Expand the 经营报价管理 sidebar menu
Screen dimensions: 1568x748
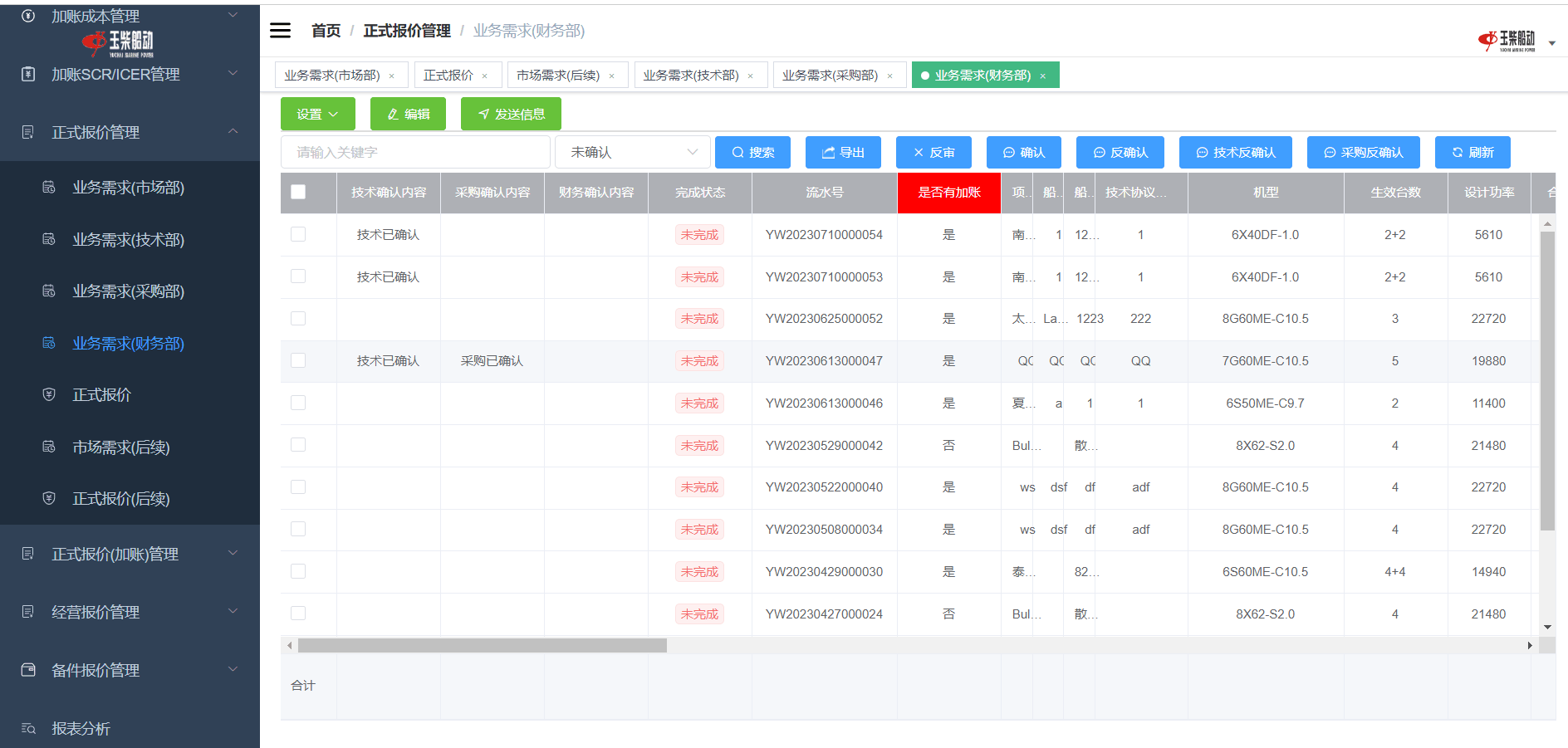pyautogui.click(x=130, y=613)
